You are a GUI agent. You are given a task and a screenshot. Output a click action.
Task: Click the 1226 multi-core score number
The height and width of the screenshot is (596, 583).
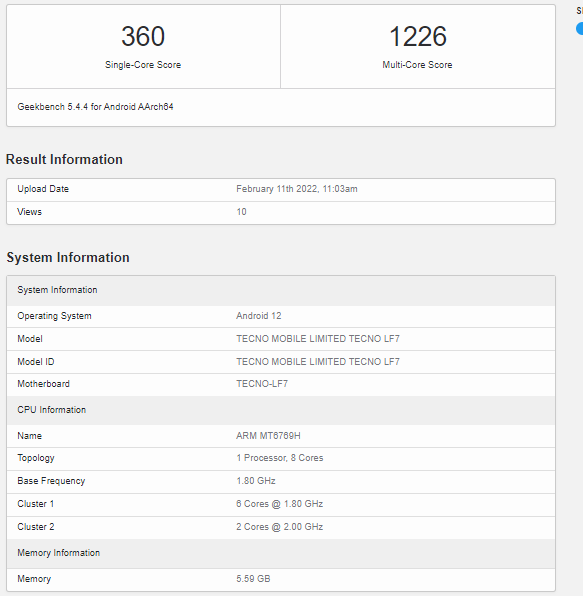(418, 36)
